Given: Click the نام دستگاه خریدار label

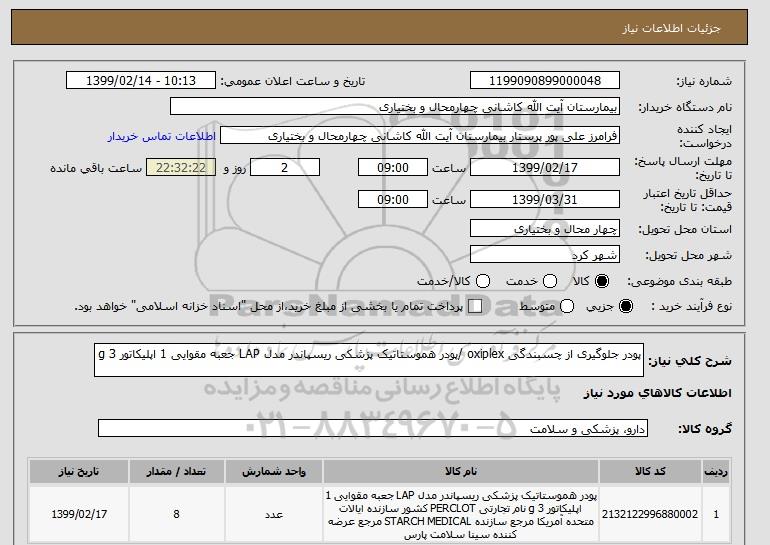Looking at the screenshot, I should tap(685, 107).
